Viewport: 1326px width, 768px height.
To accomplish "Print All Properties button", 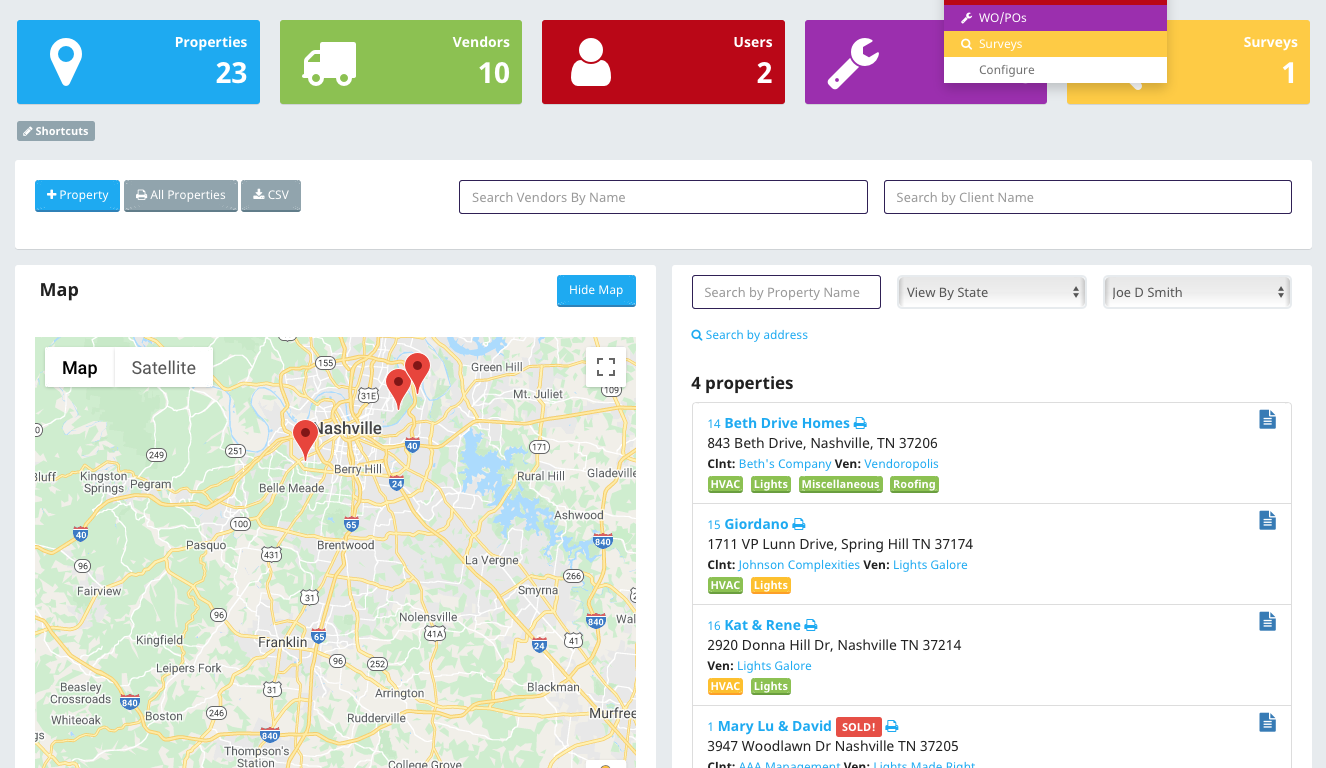I will click(181, 195).
